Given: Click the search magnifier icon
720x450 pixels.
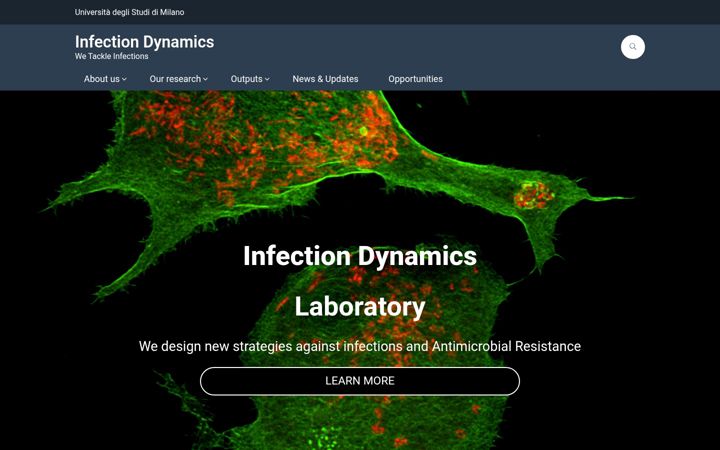Looking at the screenshot, I should (633, 47).
